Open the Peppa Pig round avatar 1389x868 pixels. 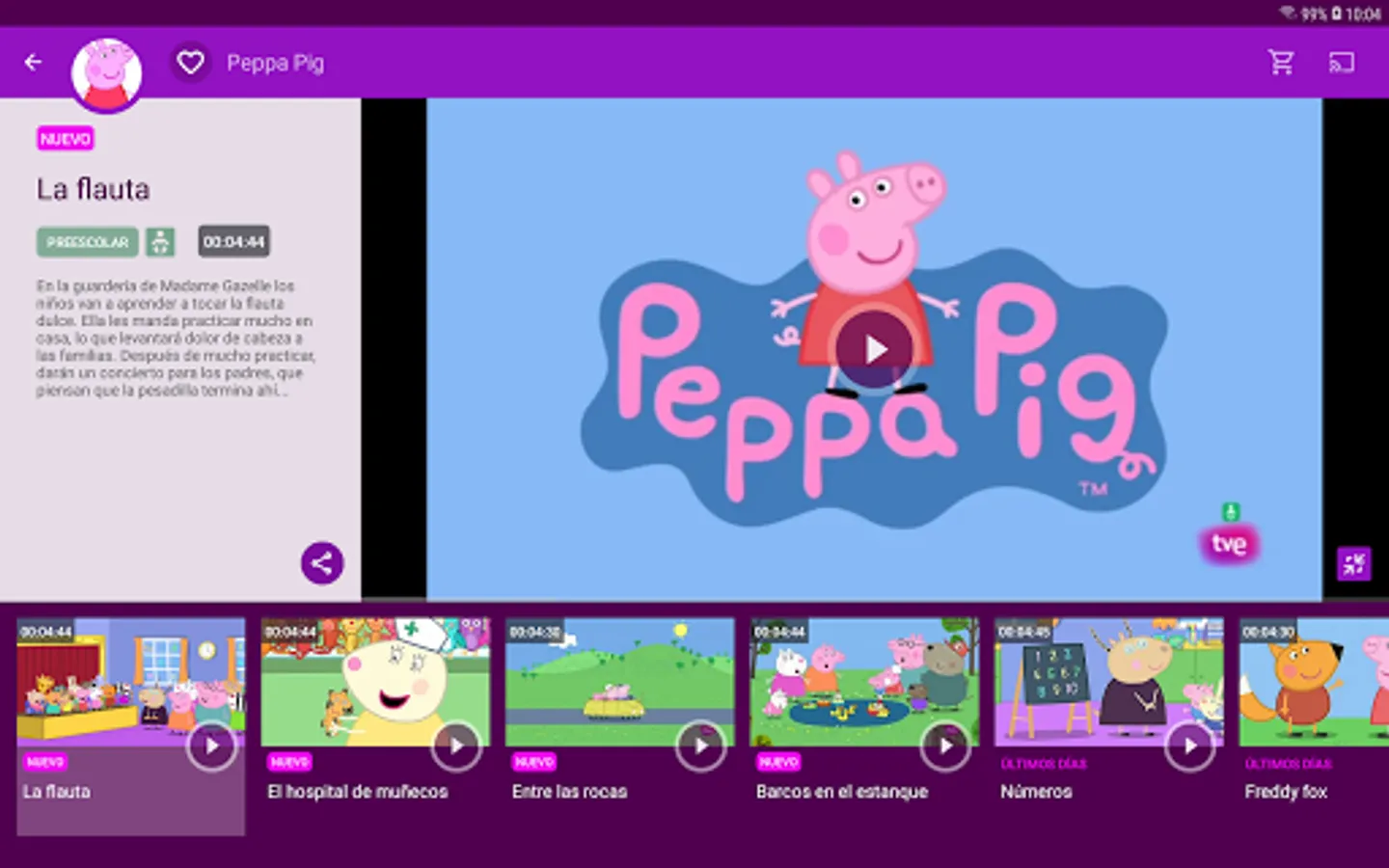point(107,74)
